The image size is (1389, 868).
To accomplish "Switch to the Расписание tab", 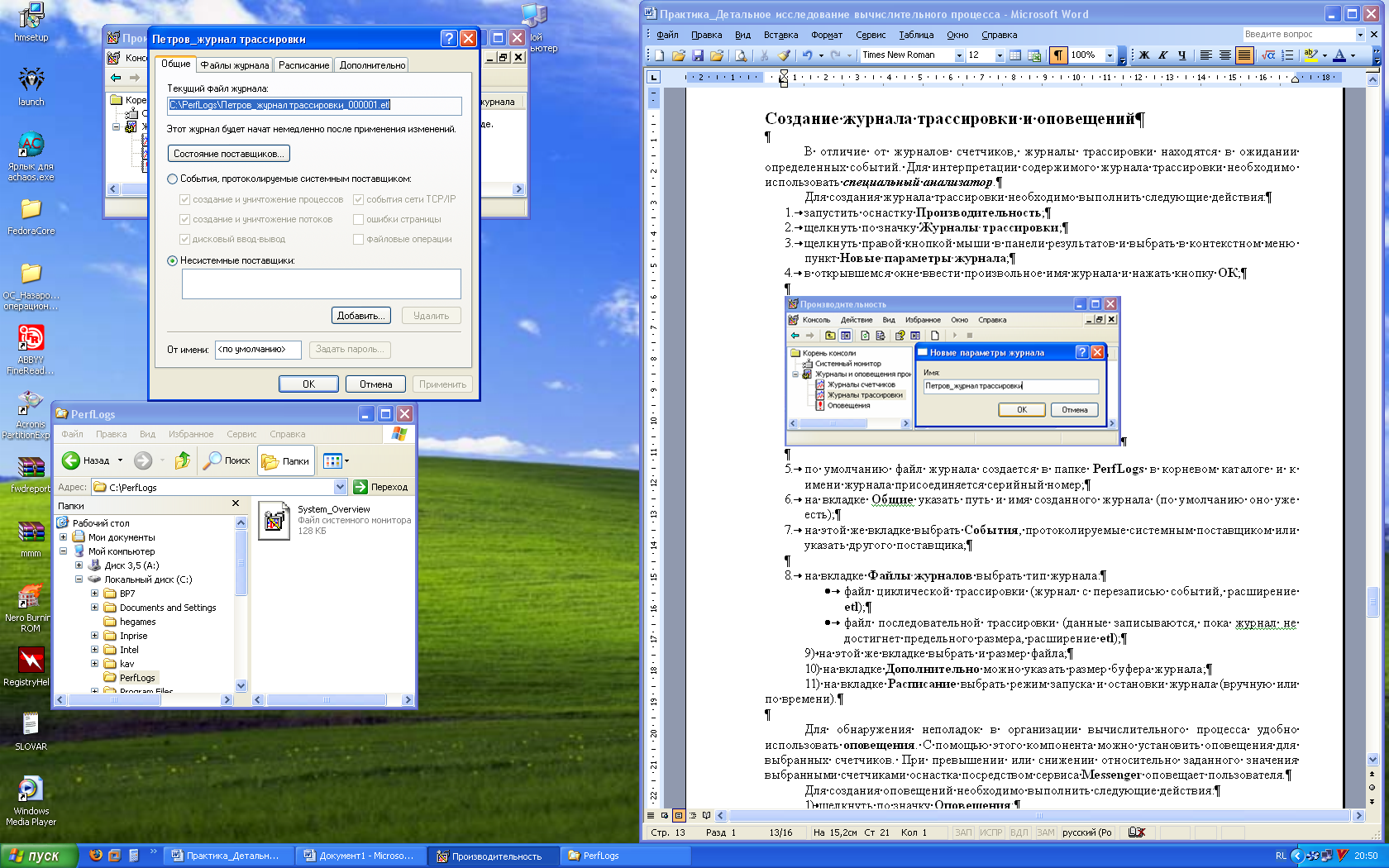I will (303, 65).
